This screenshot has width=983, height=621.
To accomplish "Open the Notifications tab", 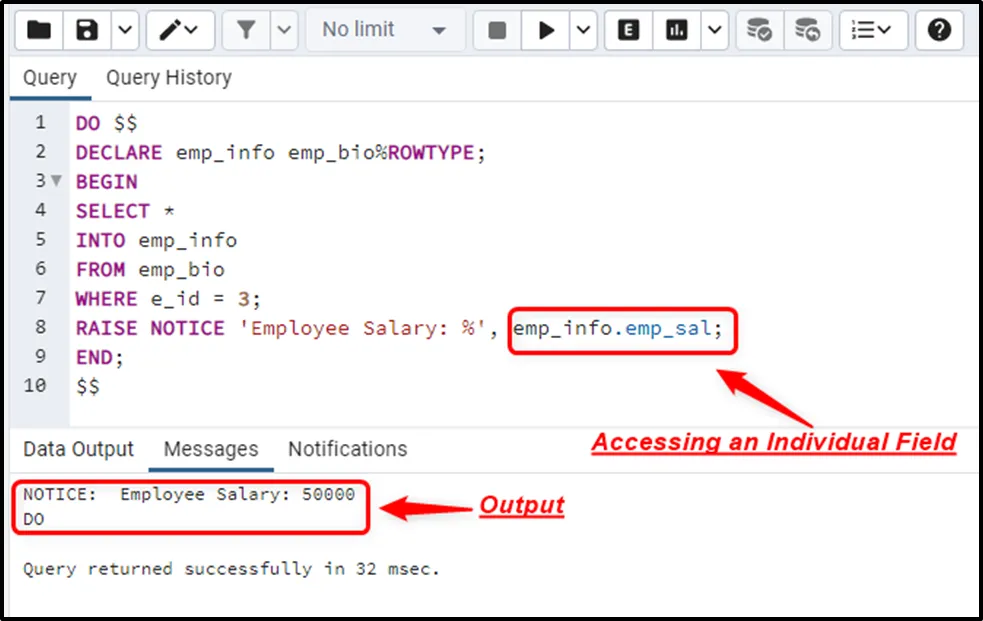I will click(347, 449).
